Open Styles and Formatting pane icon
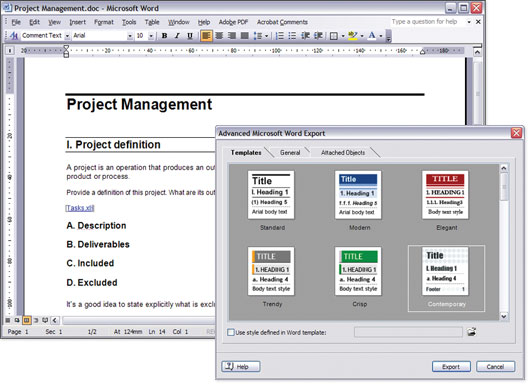The image size is (529, 385). coord(14,35)
